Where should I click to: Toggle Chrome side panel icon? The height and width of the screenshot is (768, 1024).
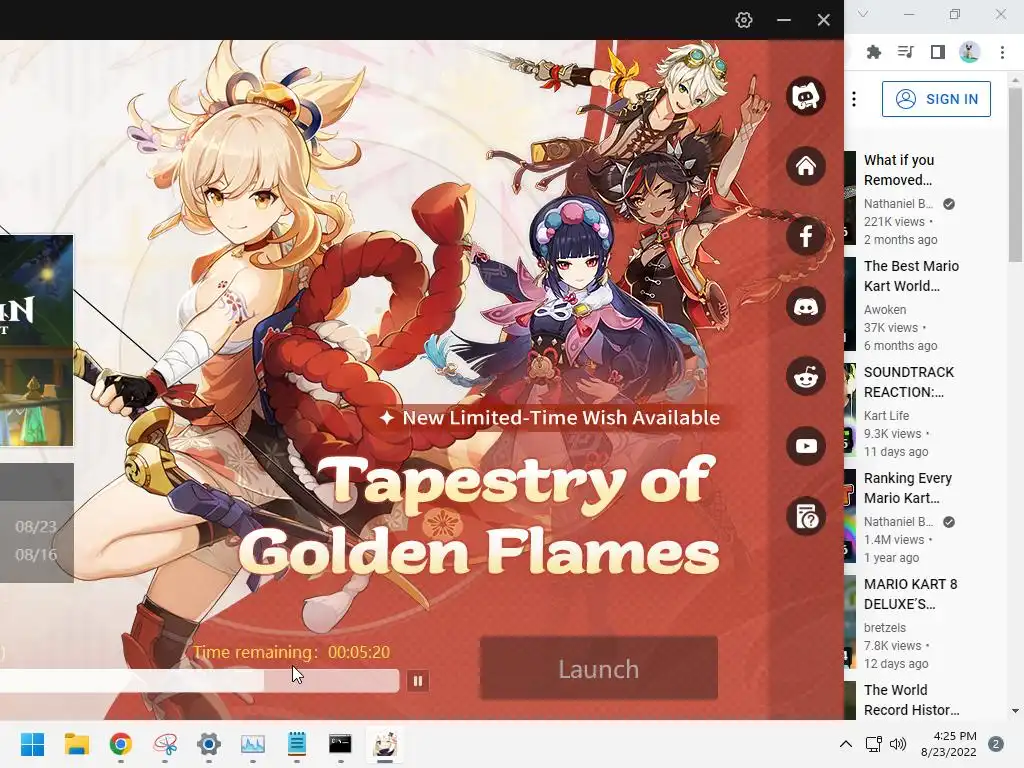click(x=937, y=52)
